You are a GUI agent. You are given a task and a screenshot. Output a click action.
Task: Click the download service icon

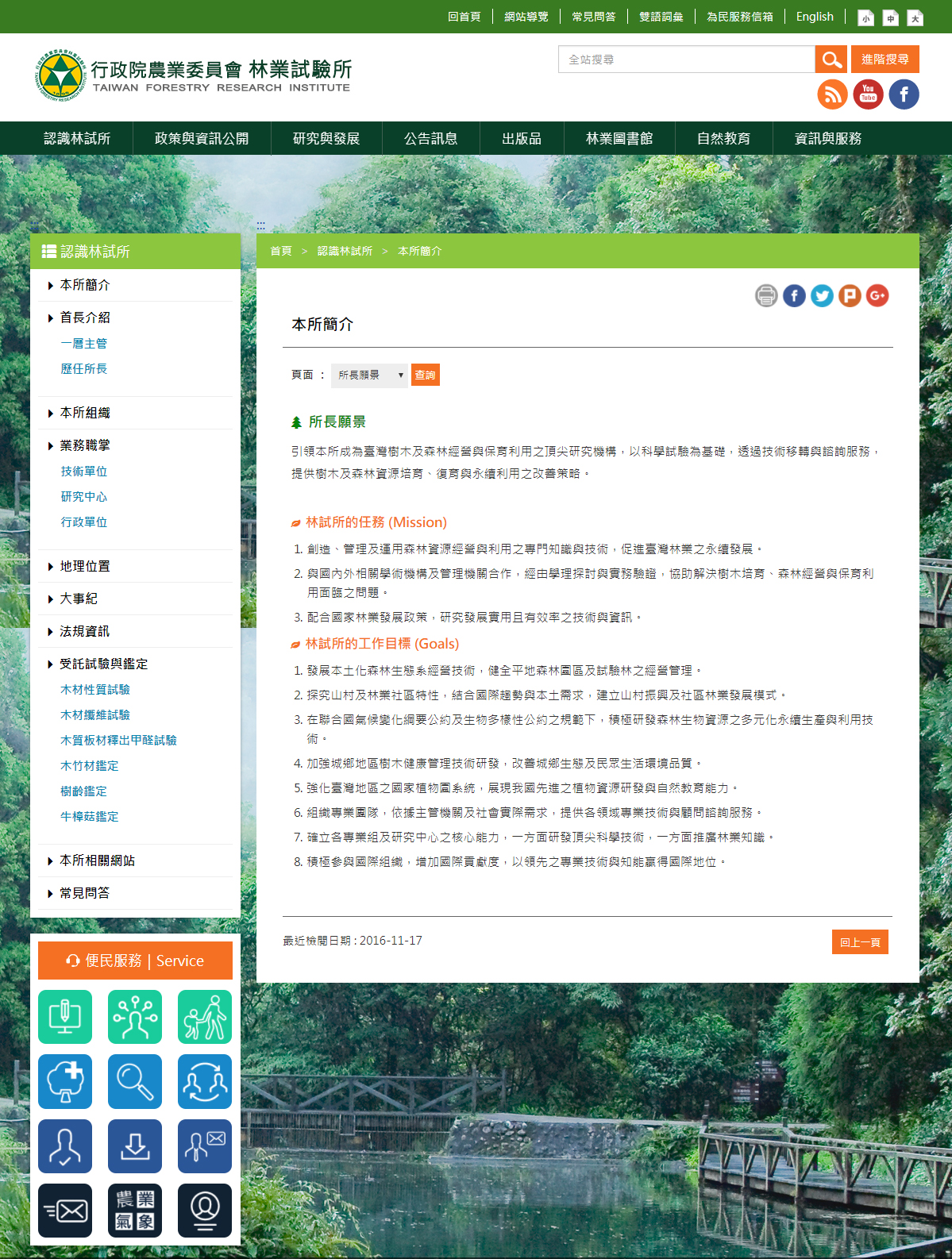coord(135,1146)
